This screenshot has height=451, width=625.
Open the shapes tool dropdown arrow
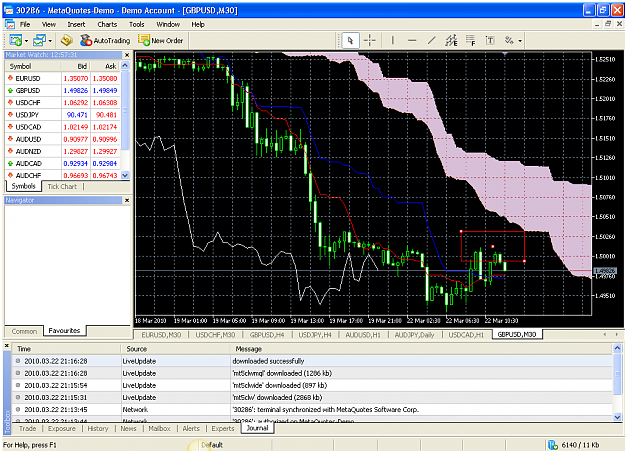pyautogui.click(x=520, y=41)
